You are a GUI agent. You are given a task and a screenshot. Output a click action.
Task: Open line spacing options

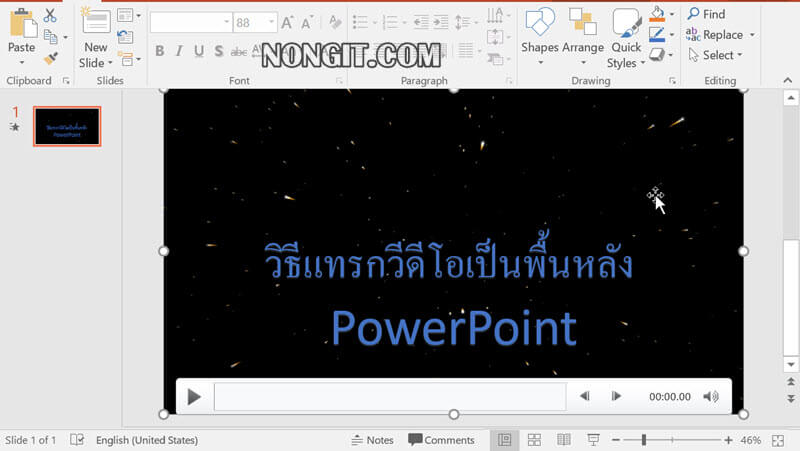tap(462, 22)
